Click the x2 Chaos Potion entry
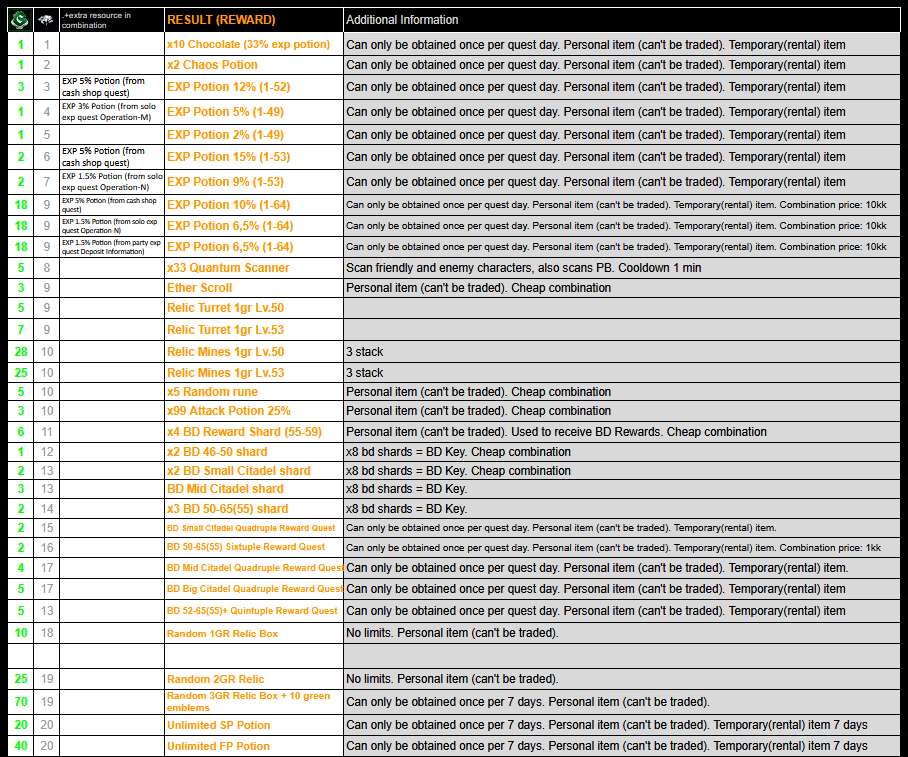The image size is (908, 757). point(212,65)
